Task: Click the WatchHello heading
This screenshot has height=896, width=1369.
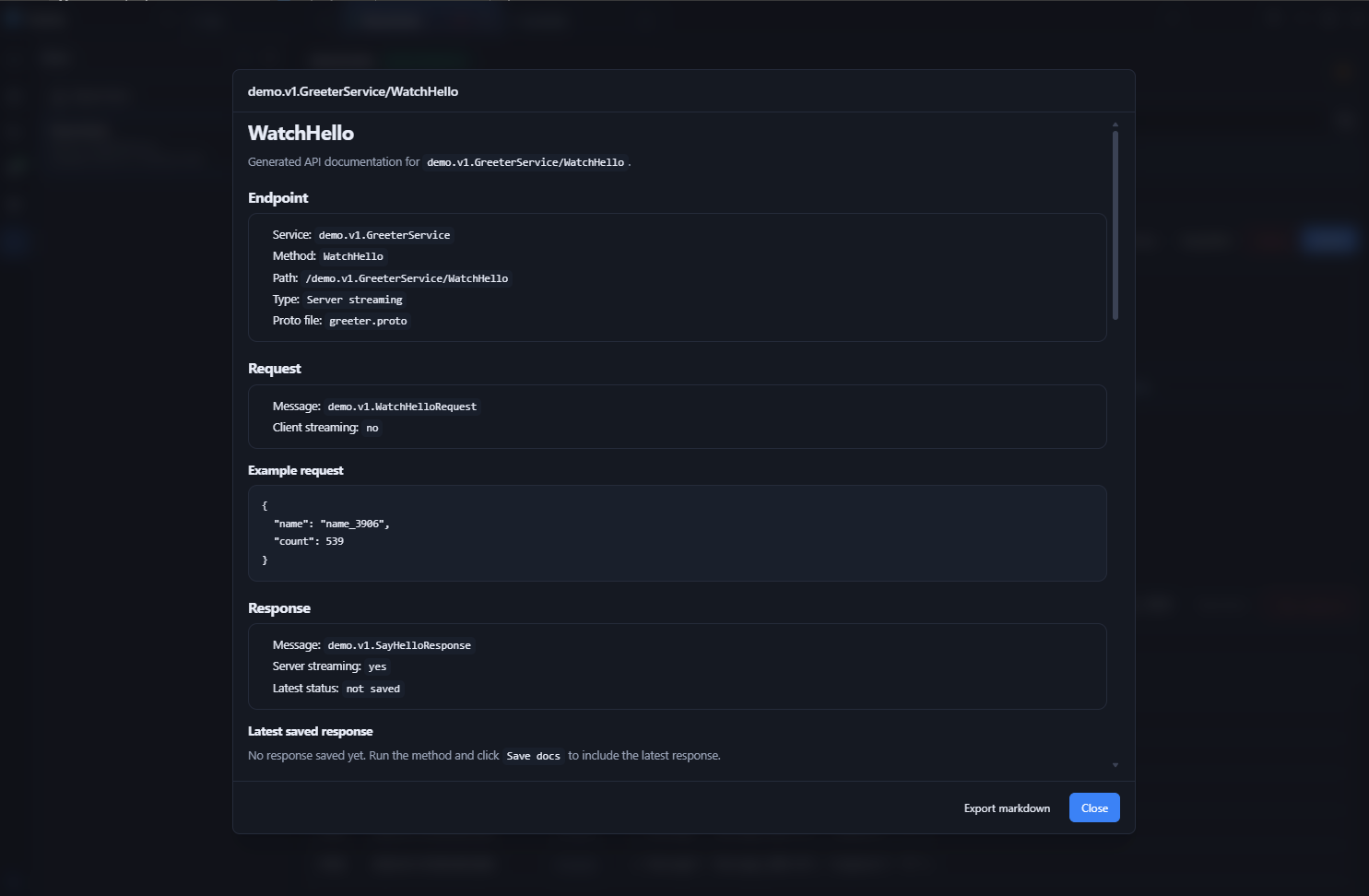Action: [x=301, y=133]
